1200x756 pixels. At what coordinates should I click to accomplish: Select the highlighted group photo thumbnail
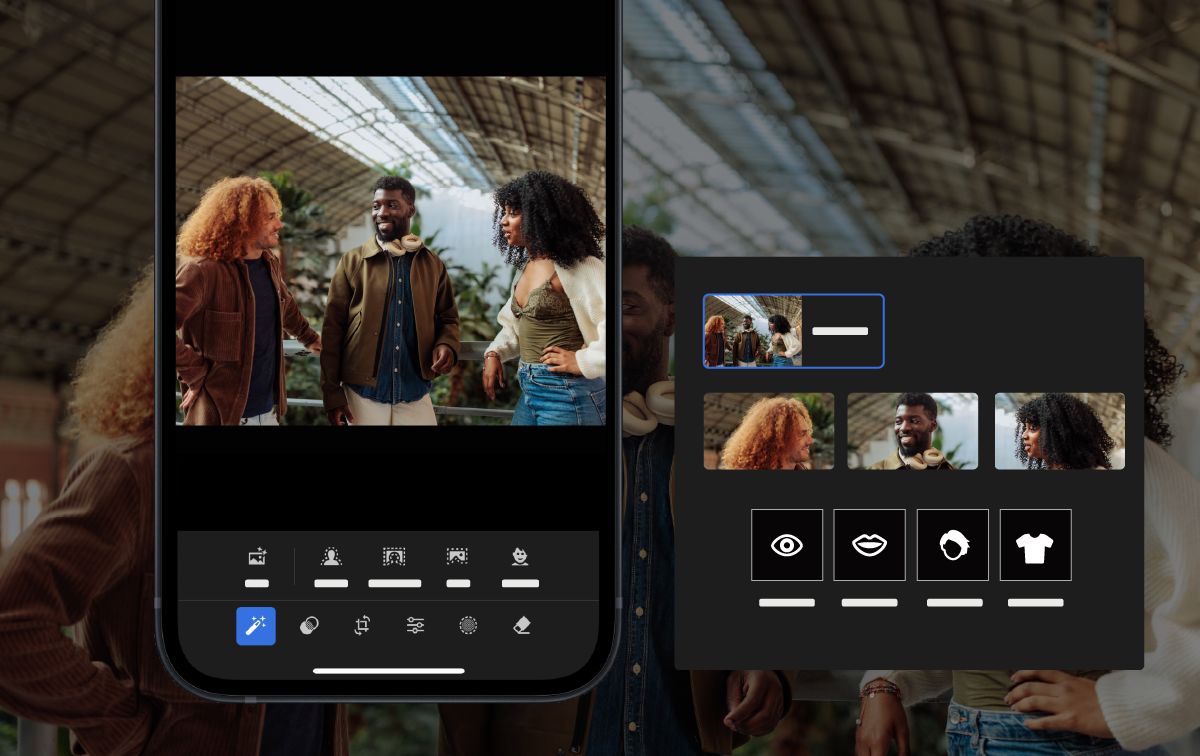click(x=794, y=331)
